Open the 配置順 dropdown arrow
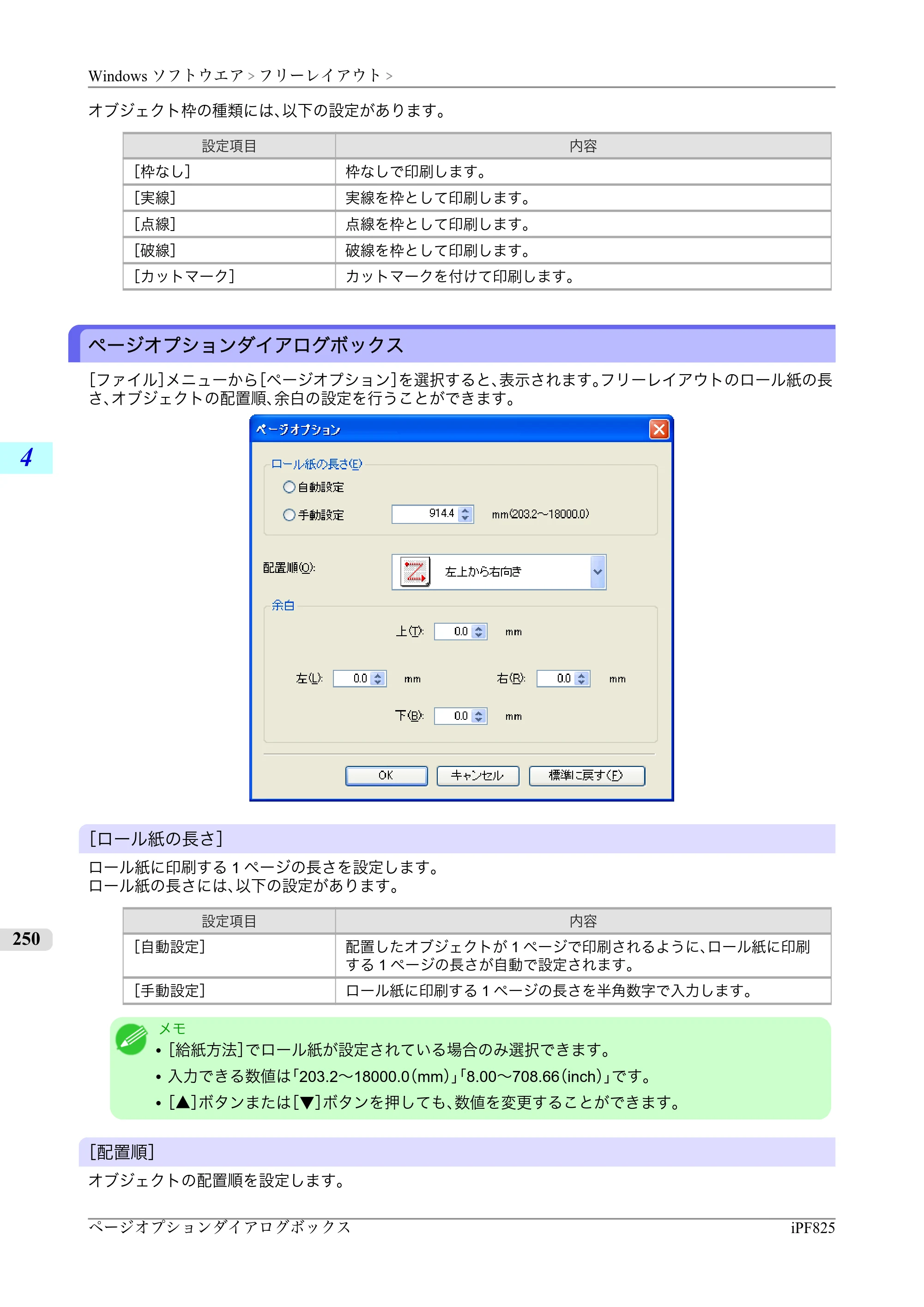The width and height of the screenshot is (924, 1307). click(x=598, y=572)
